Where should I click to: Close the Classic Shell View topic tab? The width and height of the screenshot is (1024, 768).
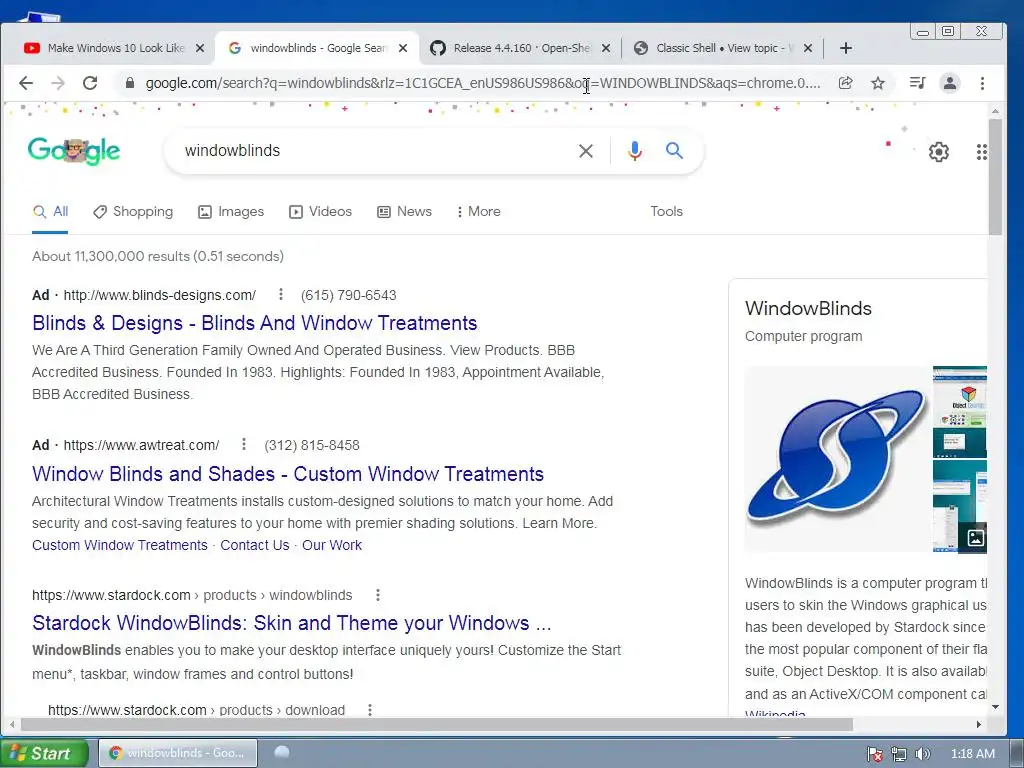point(808,48)
